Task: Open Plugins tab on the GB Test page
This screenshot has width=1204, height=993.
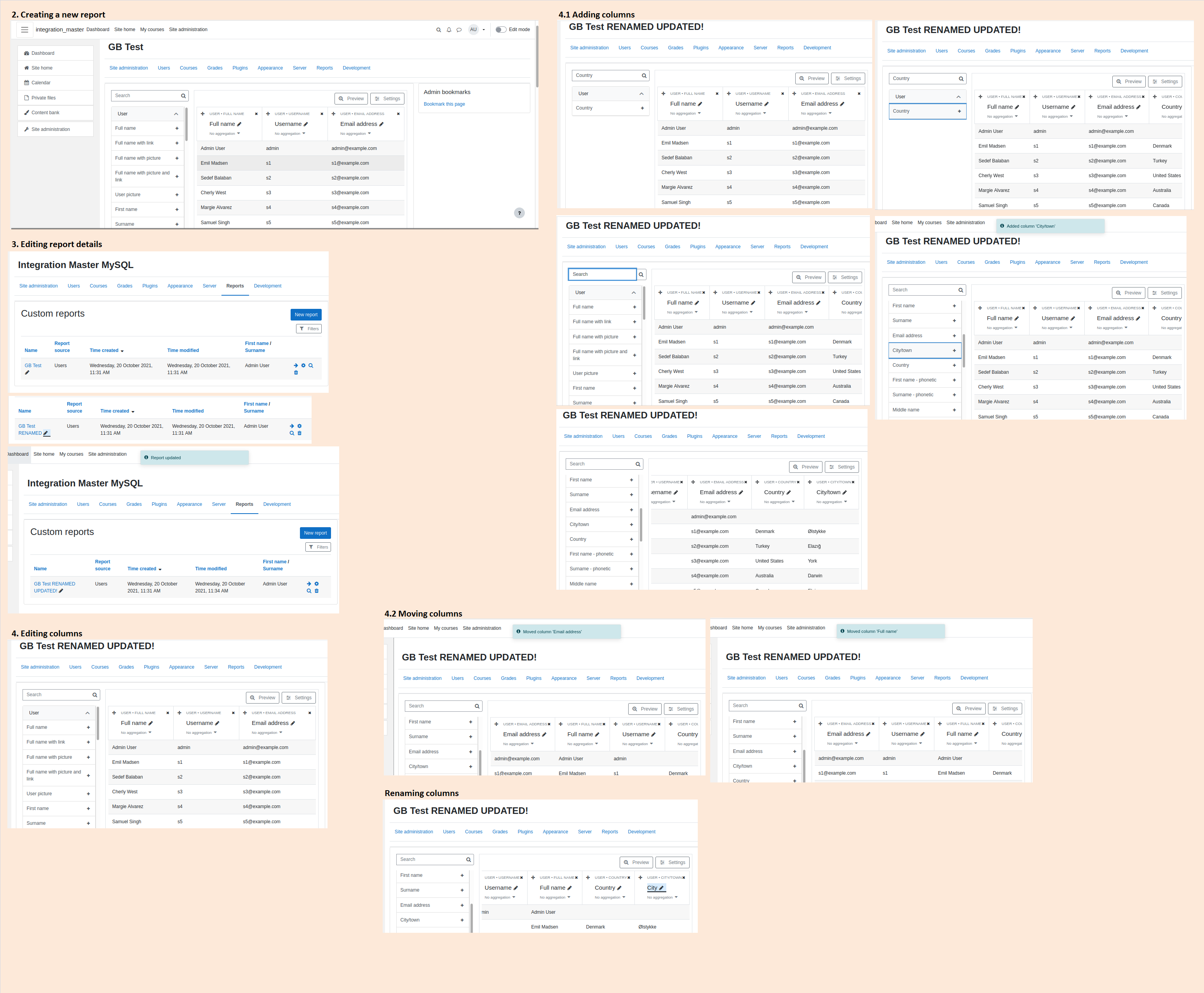Action: 240,68
